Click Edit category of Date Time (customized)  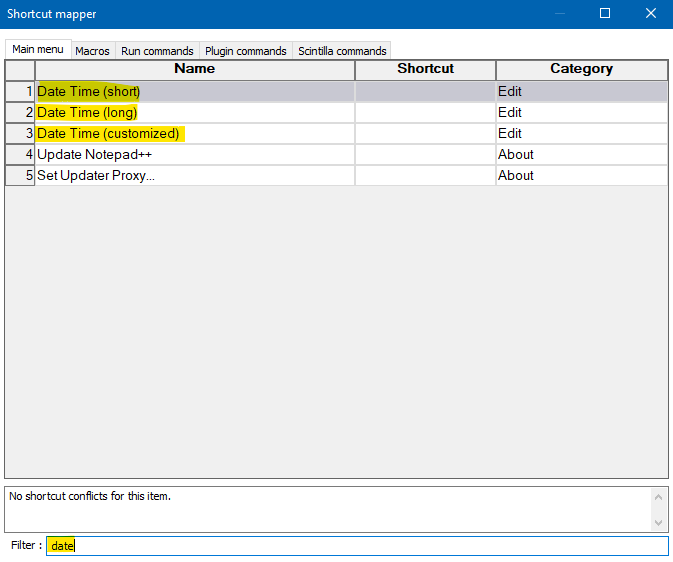click(582, 134)
